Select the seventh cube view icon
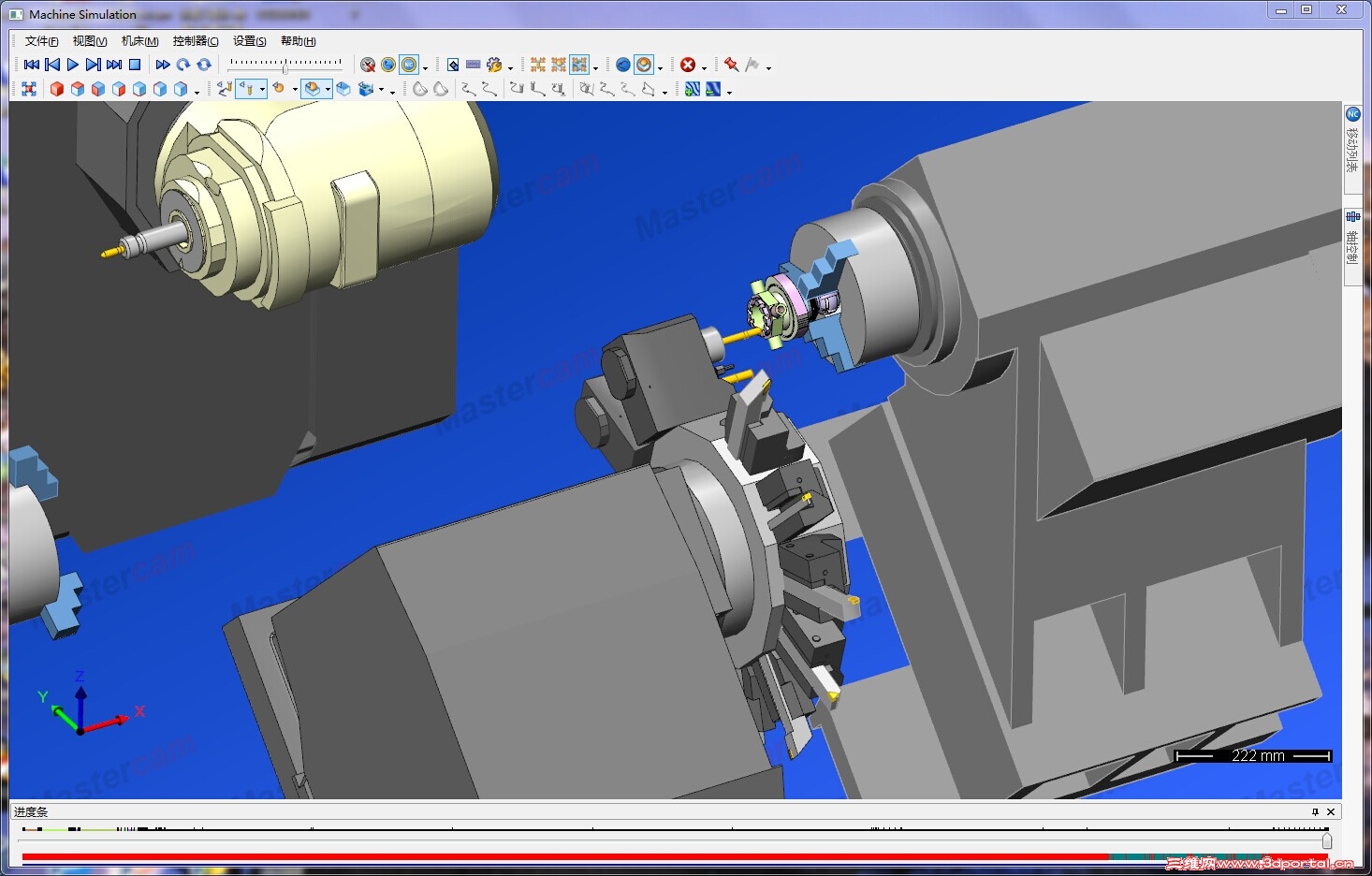The height and width of the screenshot is (876, 1372). 181,89
